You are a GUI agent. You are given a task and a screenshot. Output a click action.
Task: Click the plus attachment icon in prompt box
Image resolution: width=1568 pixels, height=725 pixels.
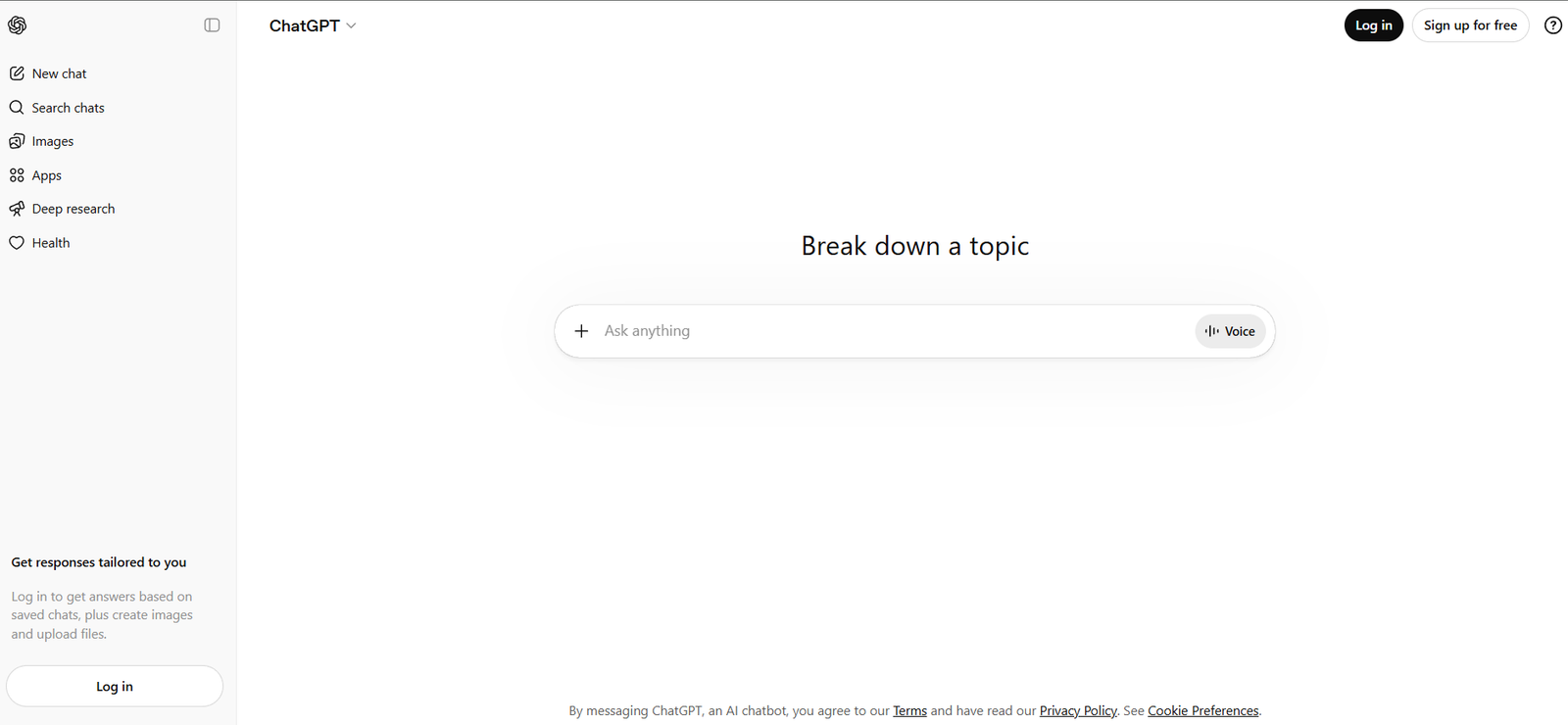581,331
